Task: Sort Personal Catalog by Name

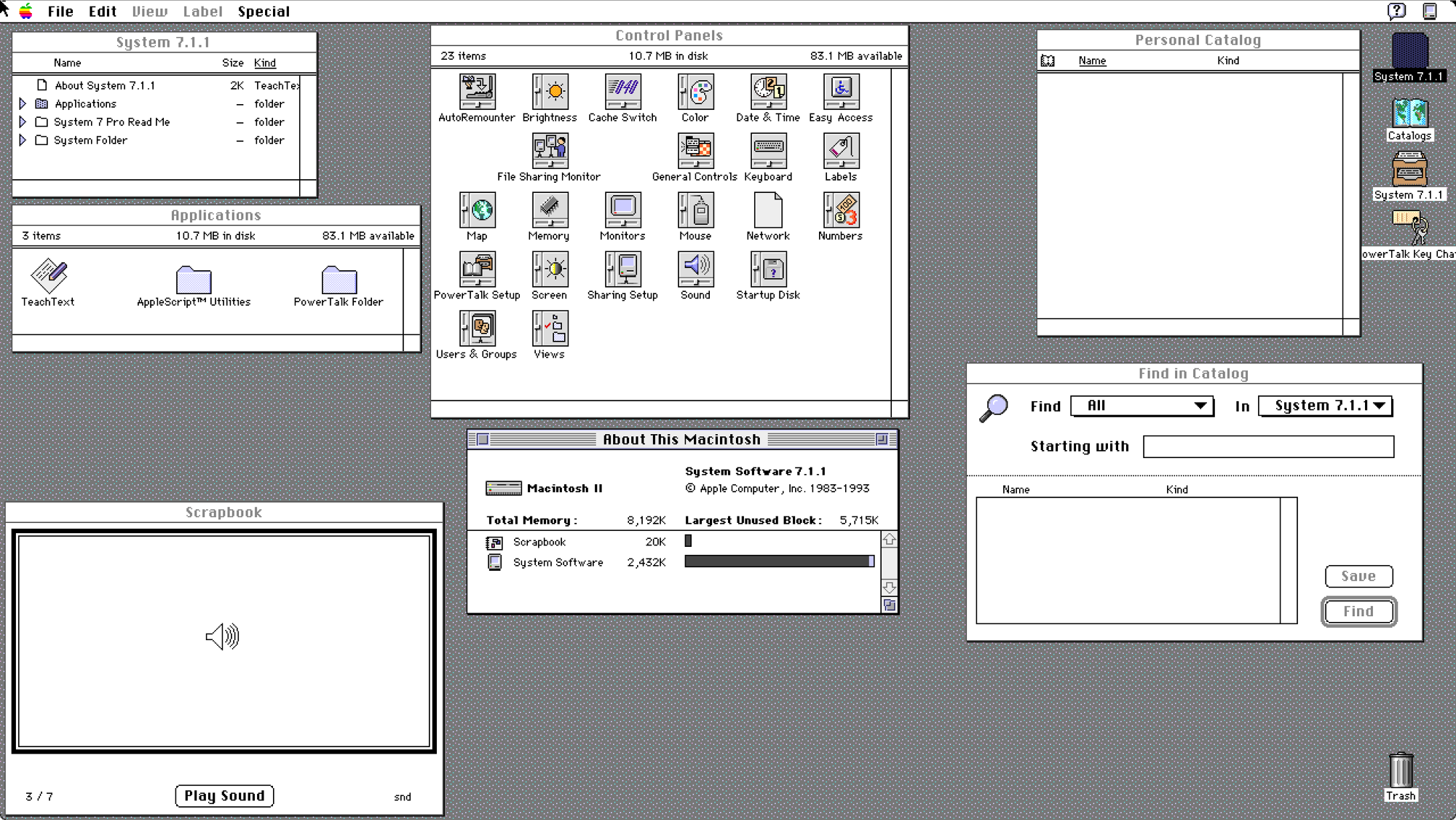Action: [1092, 60]
